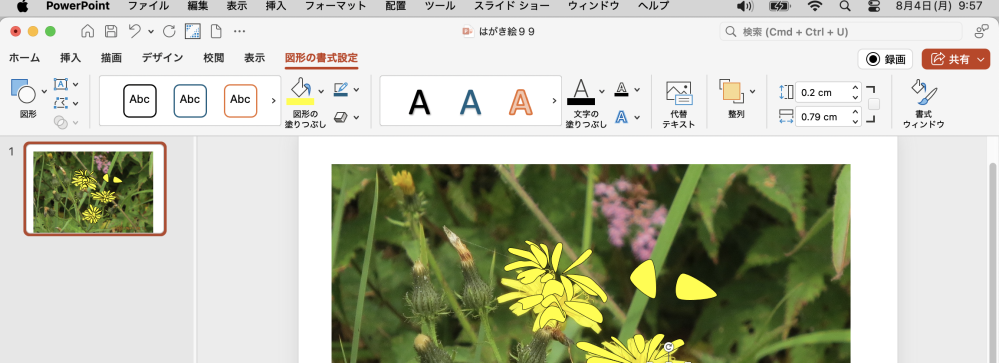Click the 共有 share button
Image resolution: width=999 pixels, height=363 pixels.
pos(956,59)
